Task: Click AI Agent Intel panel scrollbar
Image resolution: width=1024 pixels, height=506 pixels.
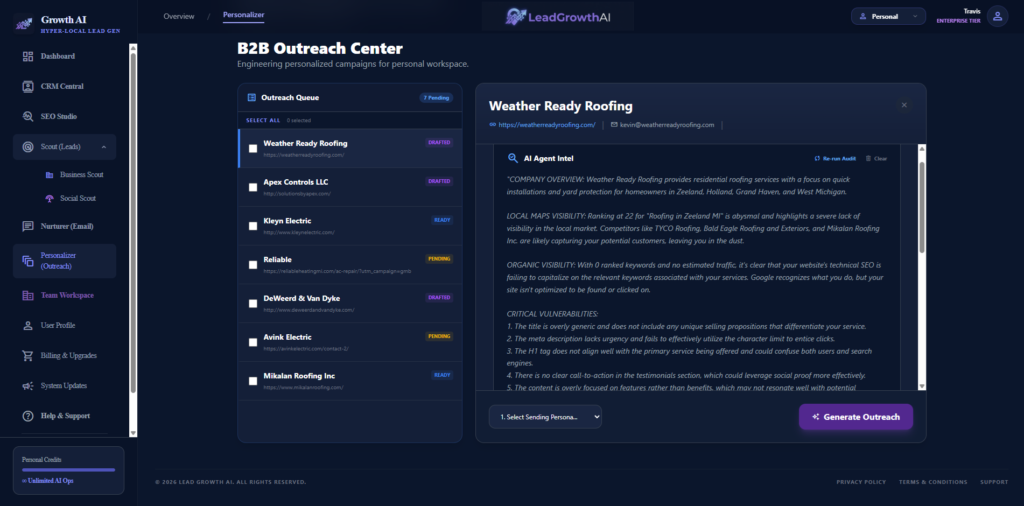Action: pyautogui.click(x=921, y=207)
